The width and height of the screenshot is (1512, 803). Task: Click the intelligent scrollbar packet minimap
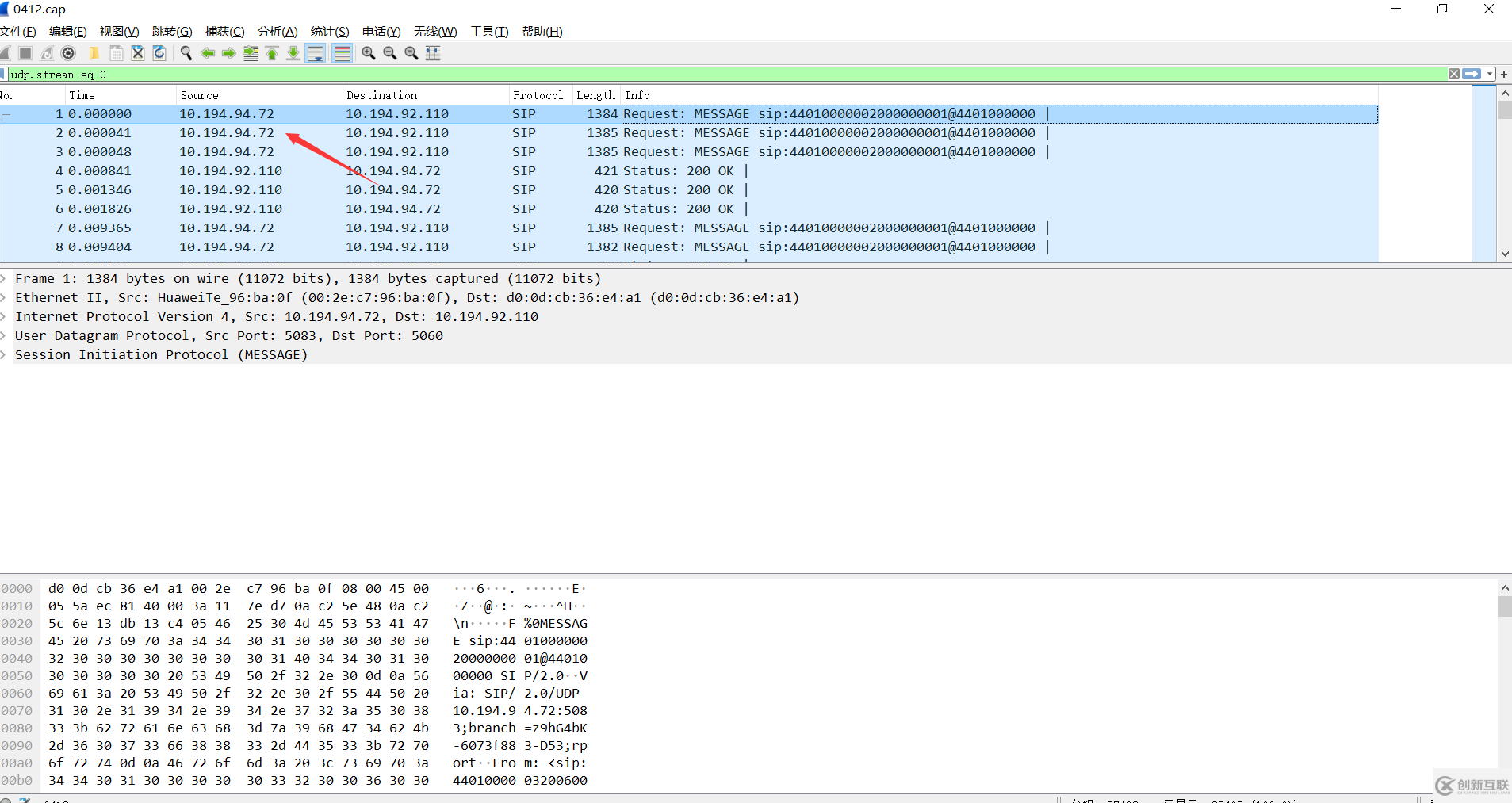point(1483,174)
